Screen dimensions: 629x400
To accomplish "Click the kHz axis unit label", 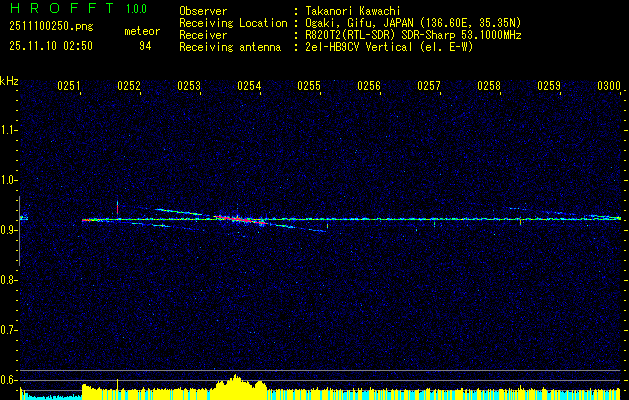I will [9, 82].
